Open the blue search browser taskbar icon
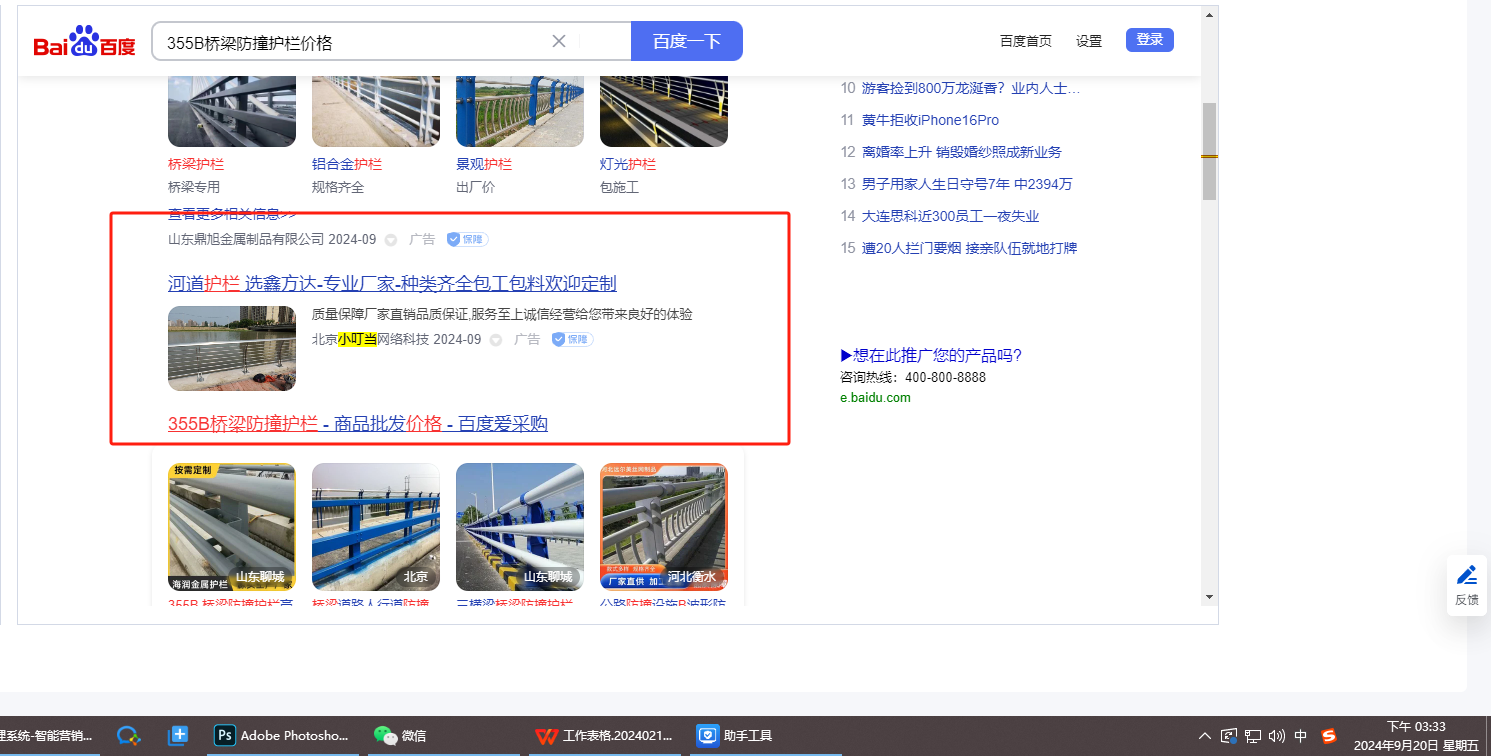 pos(128,736)
